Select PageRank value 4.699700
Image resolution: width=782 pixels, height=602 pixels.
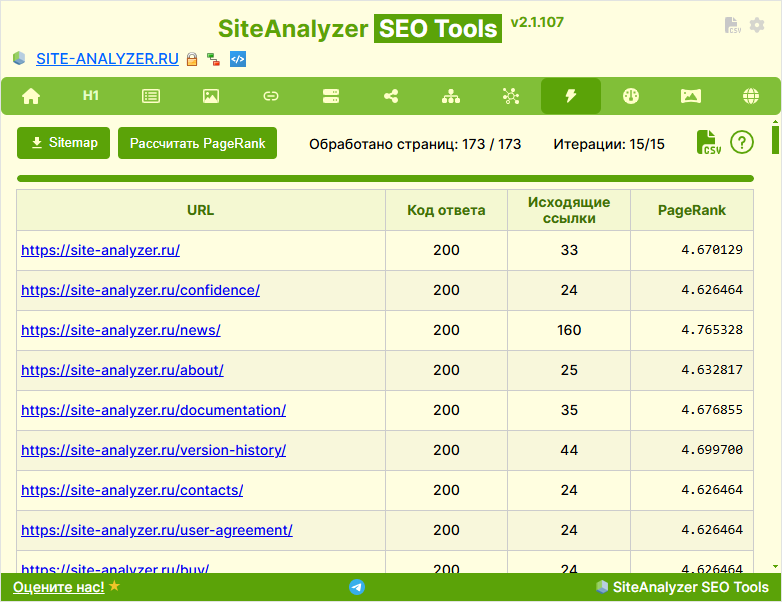pos(712,450)
